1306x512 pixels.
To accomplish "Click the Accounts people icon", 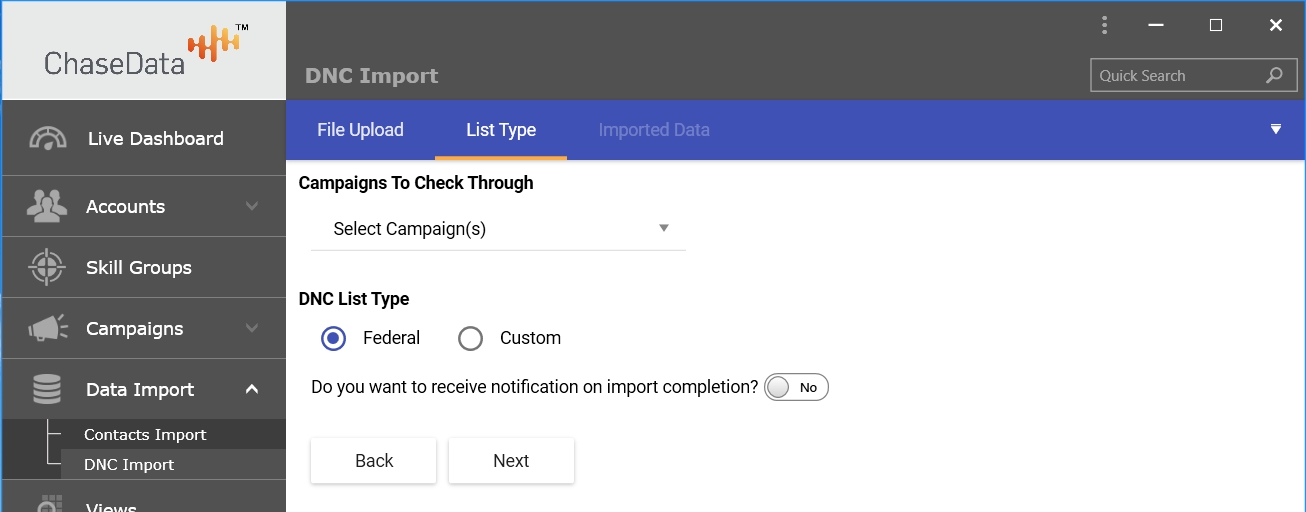I will point(47,207).
